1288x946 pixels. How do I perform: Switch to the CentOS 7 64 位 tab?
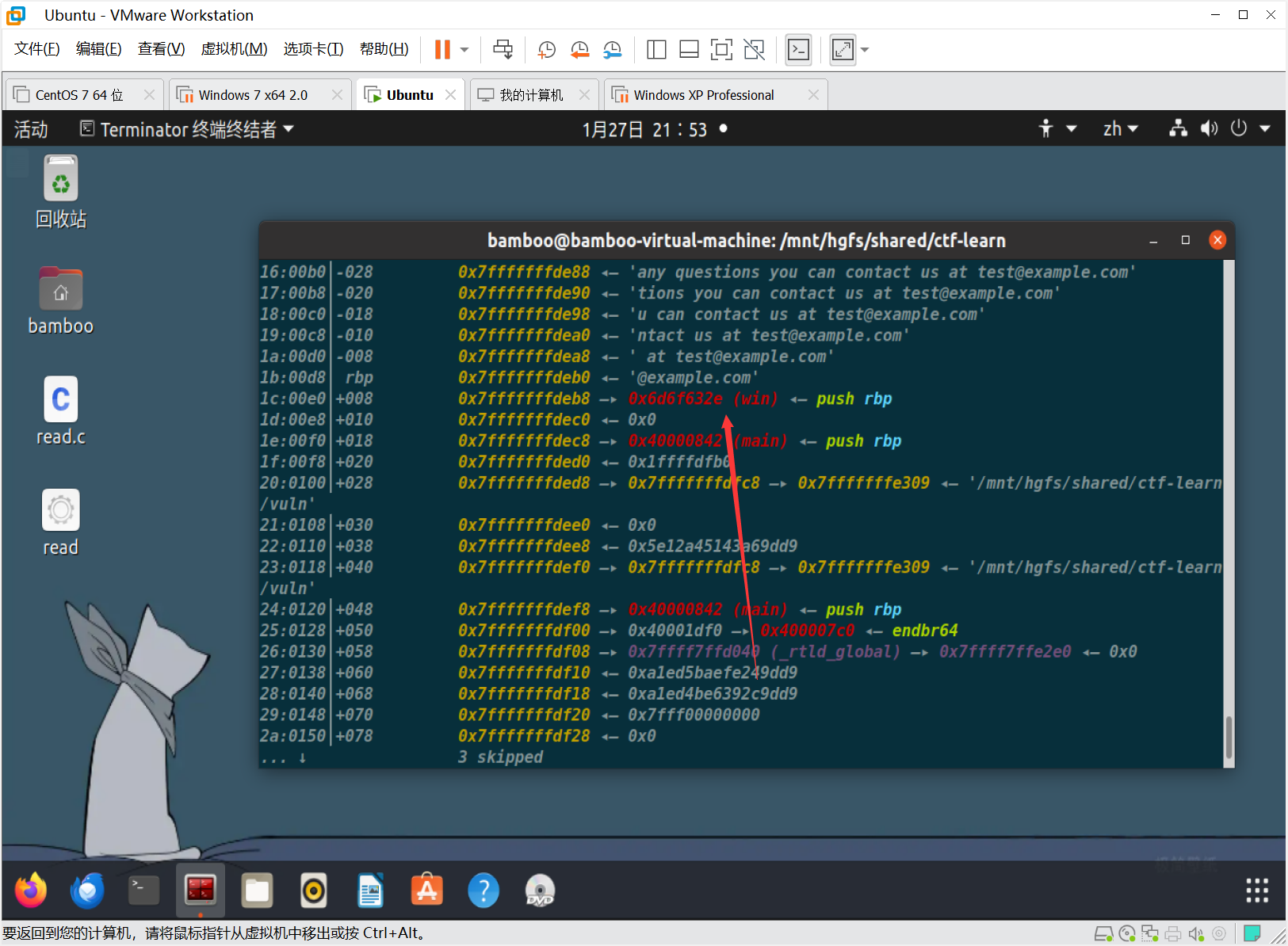(84, 95)
